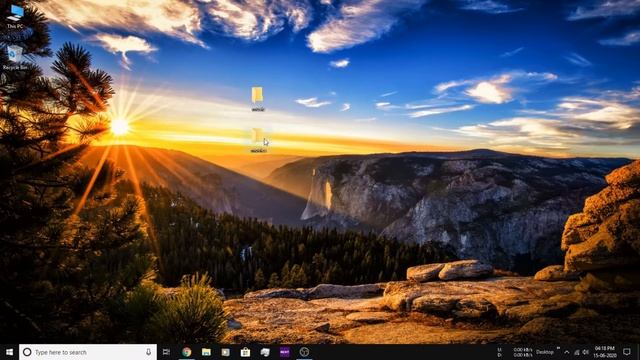Open the media player folder icon on taskbar
The width and height of the screenshot is (640, 360).
coord(226,352)
